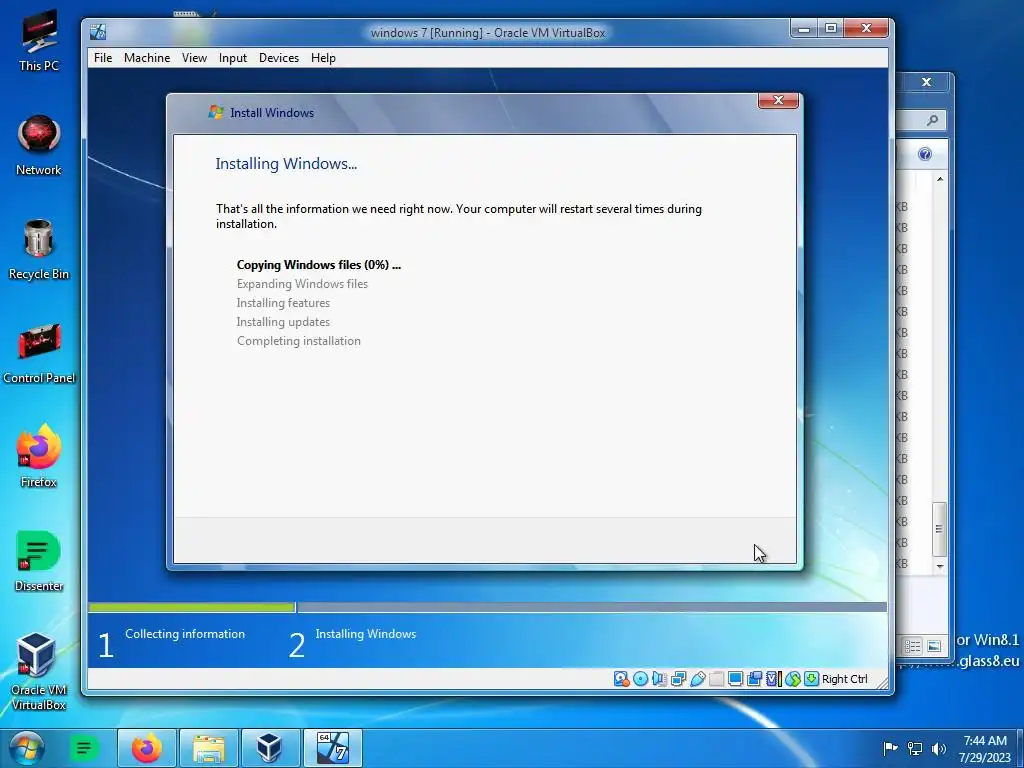Click the taskbar clock showing 7:44 AM
Screen dimensions: 1024x768
pos(985,748)
